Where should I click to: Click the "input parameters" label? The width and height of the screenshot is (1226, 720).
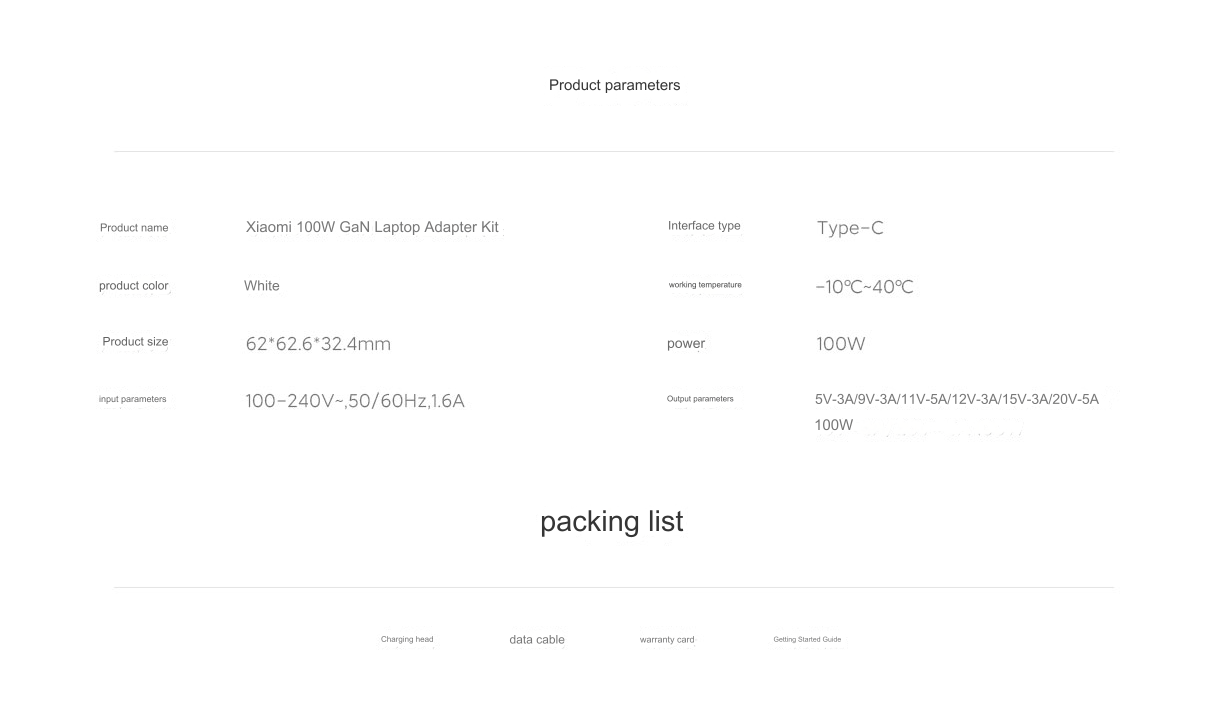tap(133, 399)
